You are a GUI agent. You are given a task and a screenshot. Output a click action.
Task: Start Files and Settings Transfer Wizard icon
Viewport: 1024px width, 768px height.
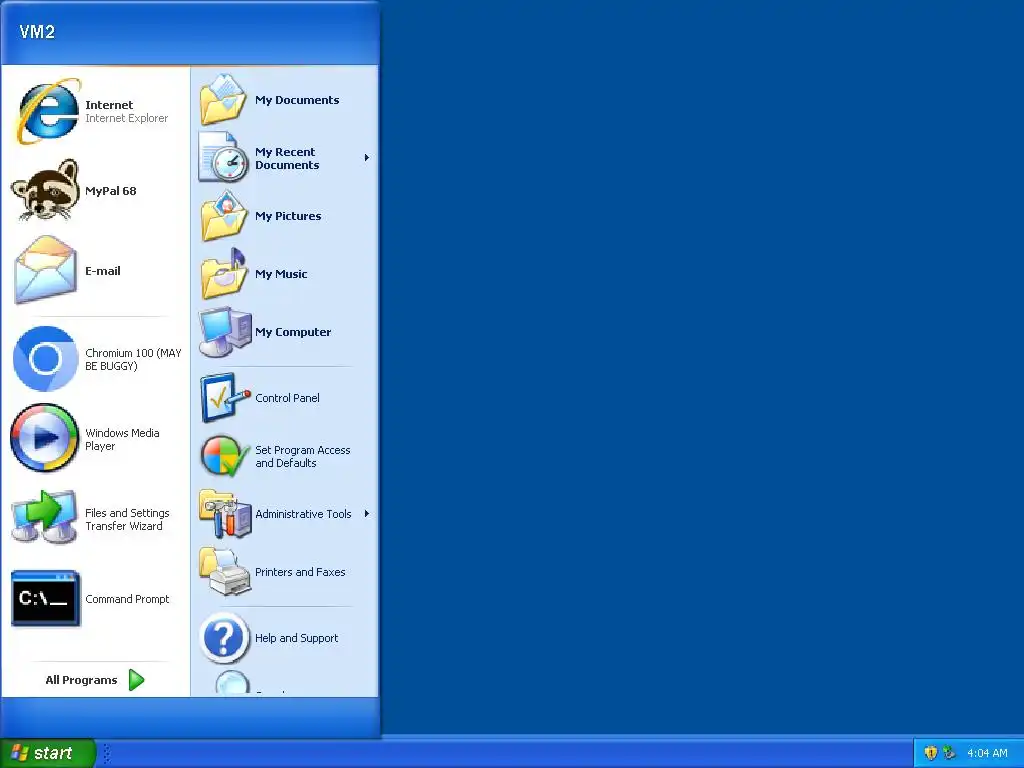click(44, 517)
